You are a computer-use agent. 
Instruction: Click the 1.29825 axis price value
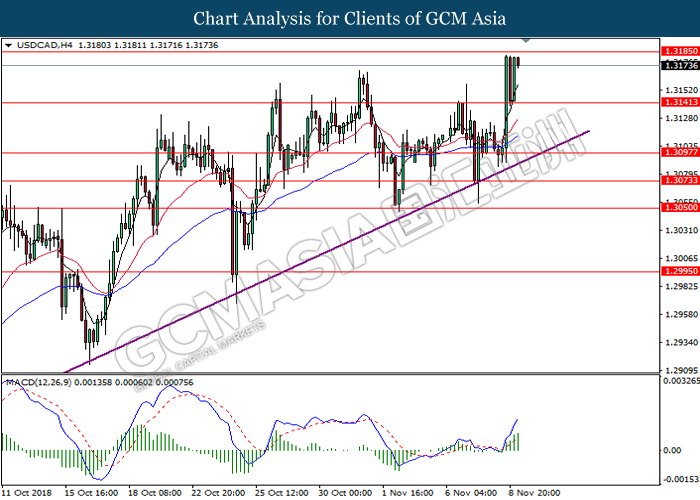pyautogui.click(x=681, y=287)
